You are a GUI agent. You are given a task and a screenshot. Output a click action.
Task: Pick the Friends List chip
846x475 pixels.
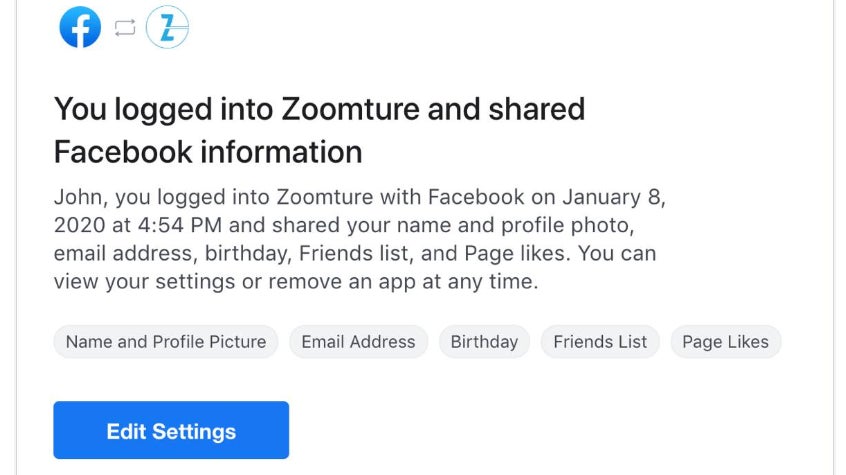click(600, 342)
